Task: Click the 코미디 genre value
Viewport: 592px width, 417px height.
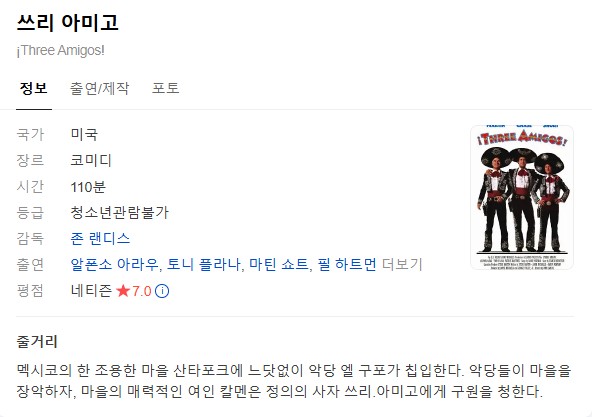Action: [91, 161]
